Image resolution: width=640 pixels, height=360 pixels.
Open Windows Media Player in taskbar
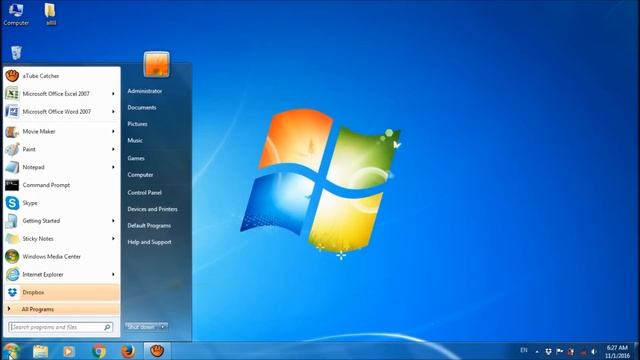(x=69, y=351)
